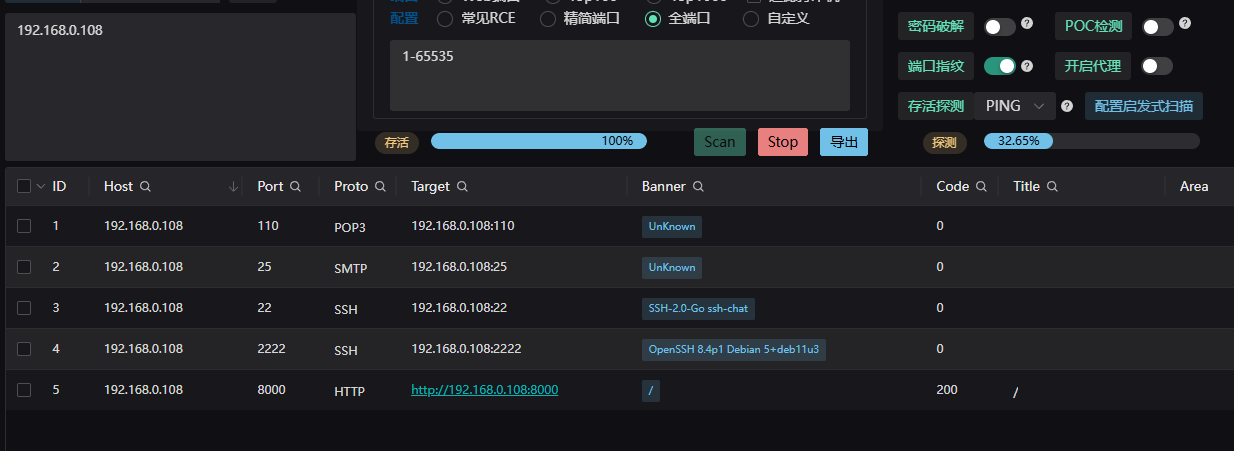Image resolution: width=1234 pixels, height=451 pixels.
Task: Check the row checkbox for port 110
Action: [x=24, y=226]
